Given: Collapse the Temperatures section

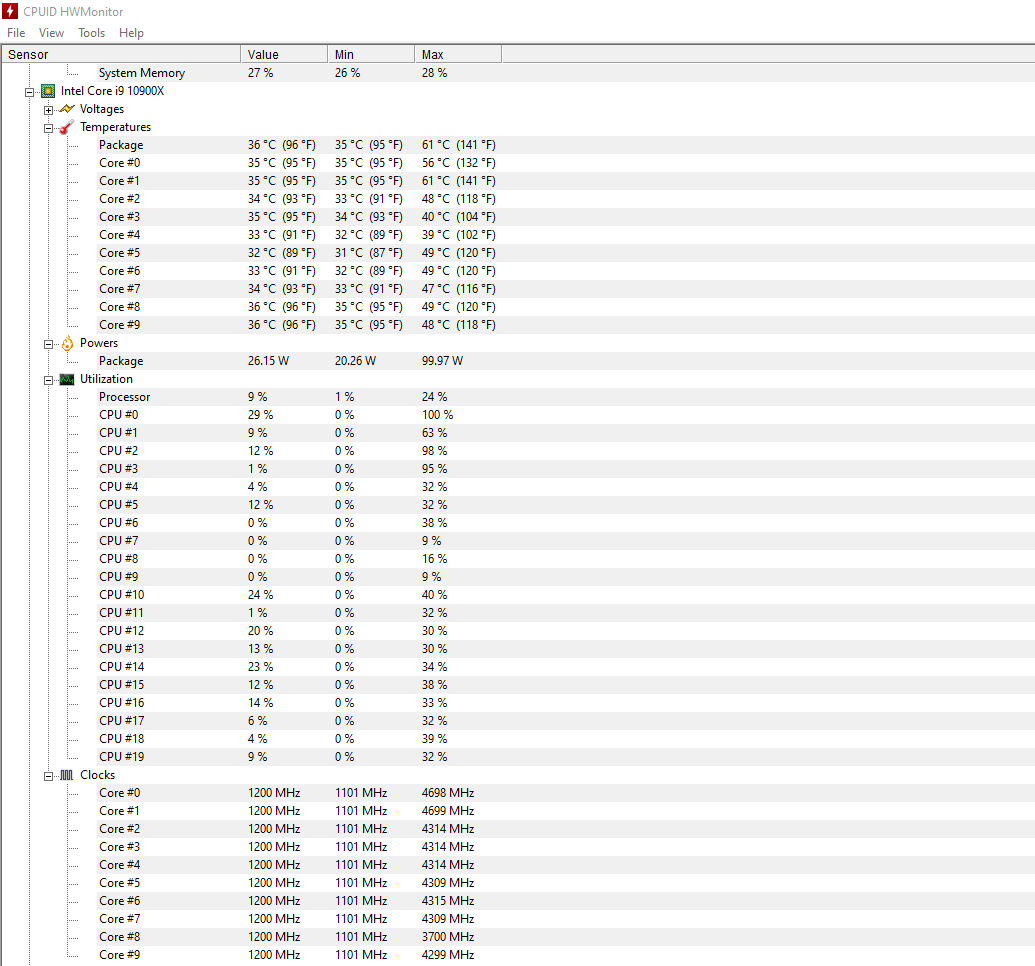Looking at the screenshot, I should tap(48, 128).
